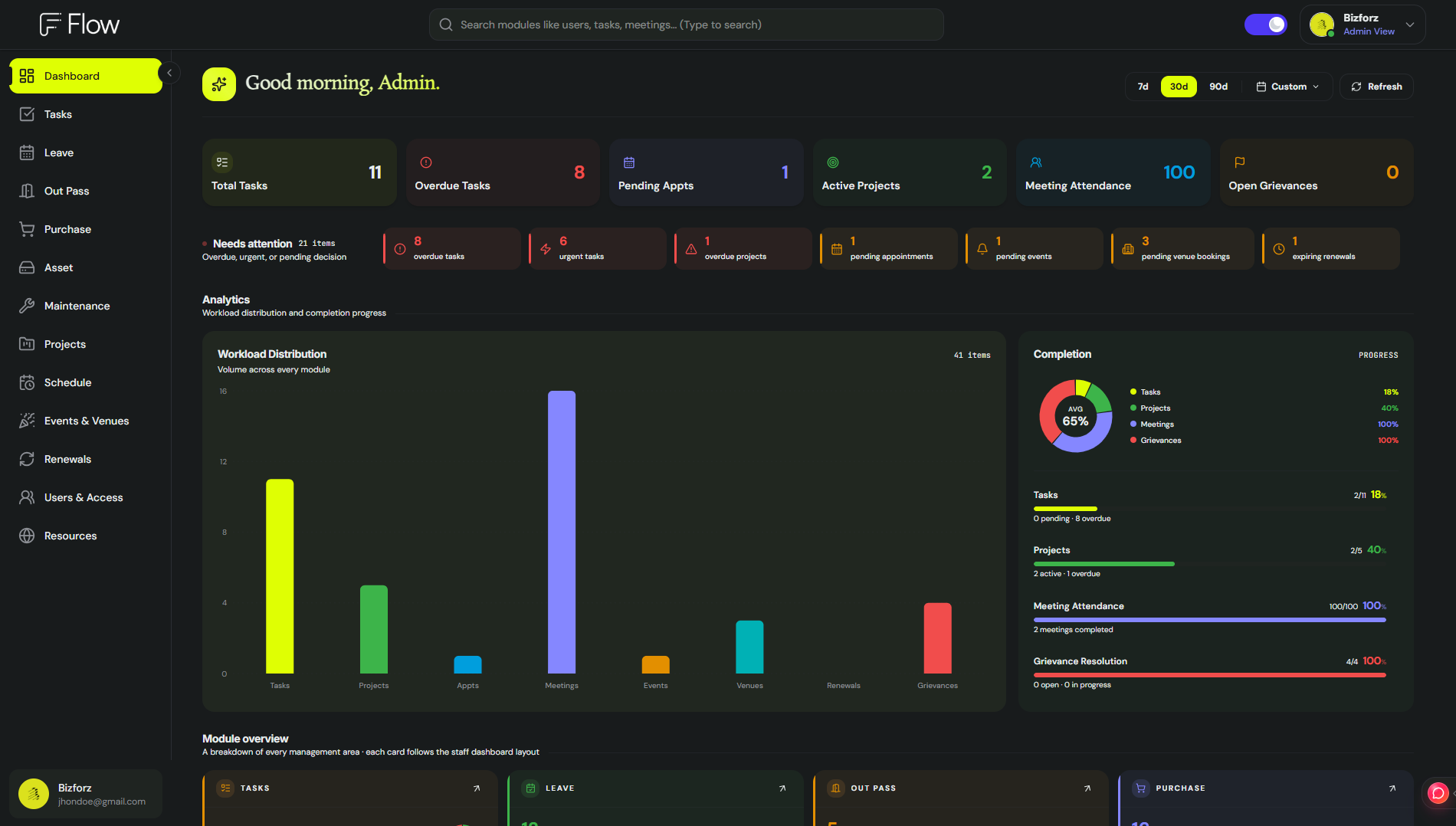Click the expiring renewals clock icon
The height and width of the screenshot is (826, 1456).
pyautogui.click(x=1279, y=249)
